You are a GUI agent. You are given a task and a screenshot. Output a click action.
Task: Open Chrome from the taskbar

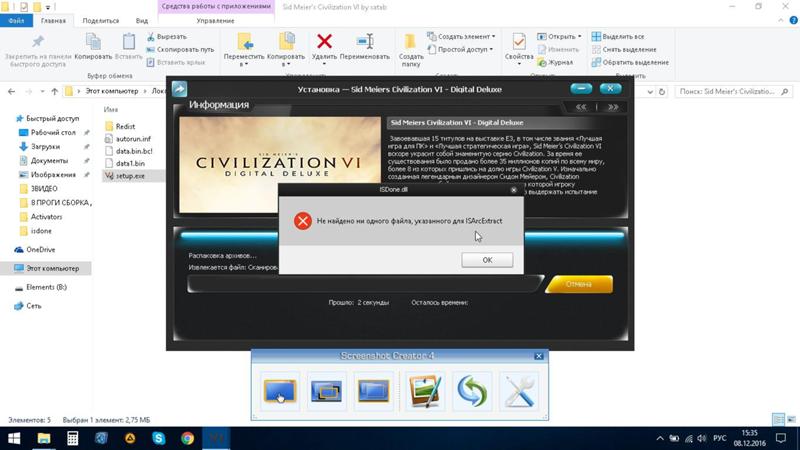coord(187,438)
